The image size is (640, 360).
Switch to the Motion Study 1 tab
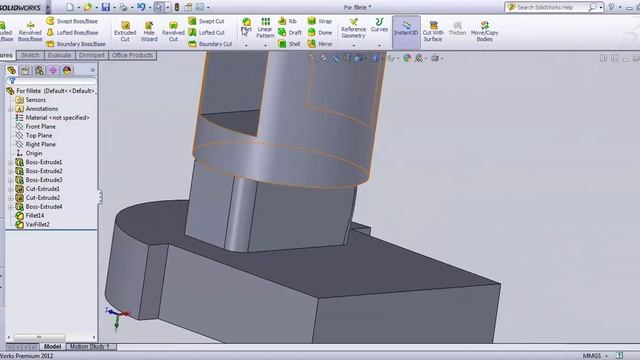(90, 347)
